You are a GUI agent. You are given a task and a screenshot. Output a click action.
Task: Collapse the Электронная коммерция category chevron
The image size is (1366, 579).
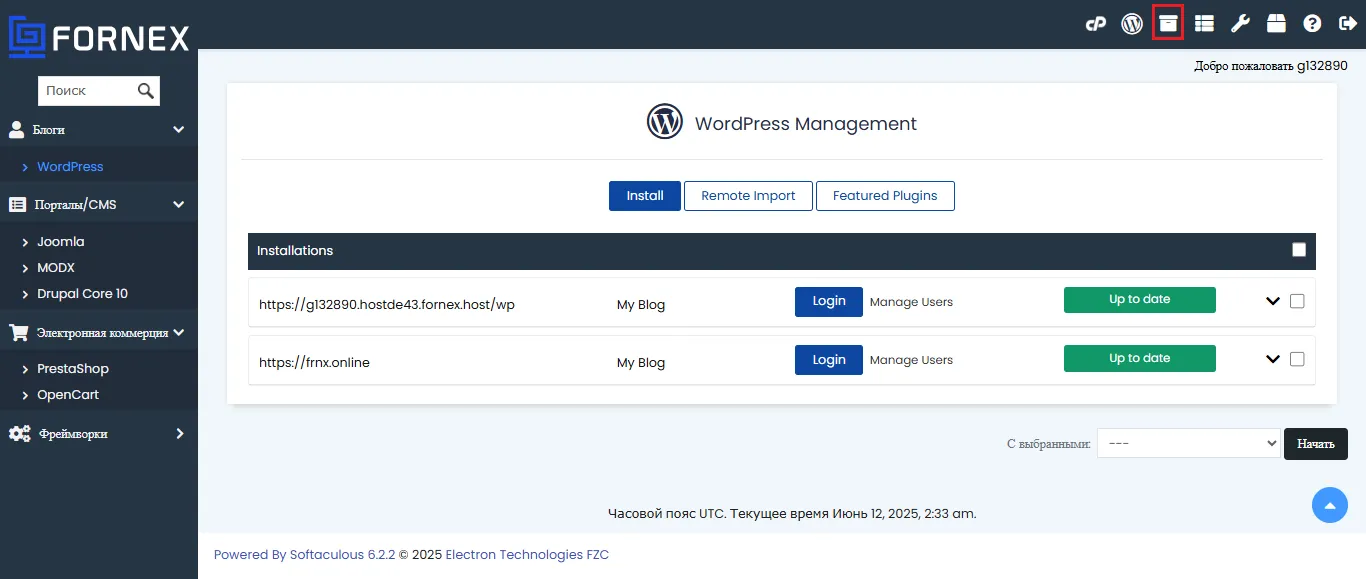(179, 333)
